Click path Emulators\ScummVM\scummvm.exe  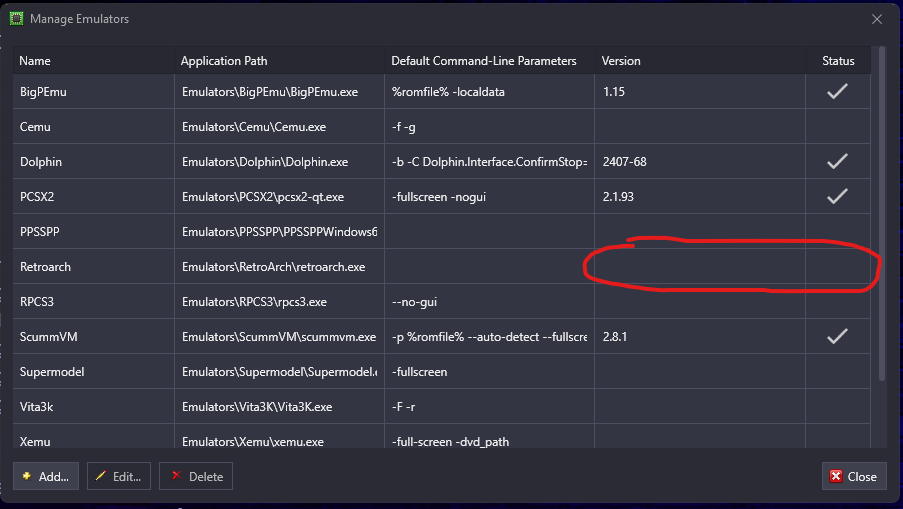pos(279,337)
